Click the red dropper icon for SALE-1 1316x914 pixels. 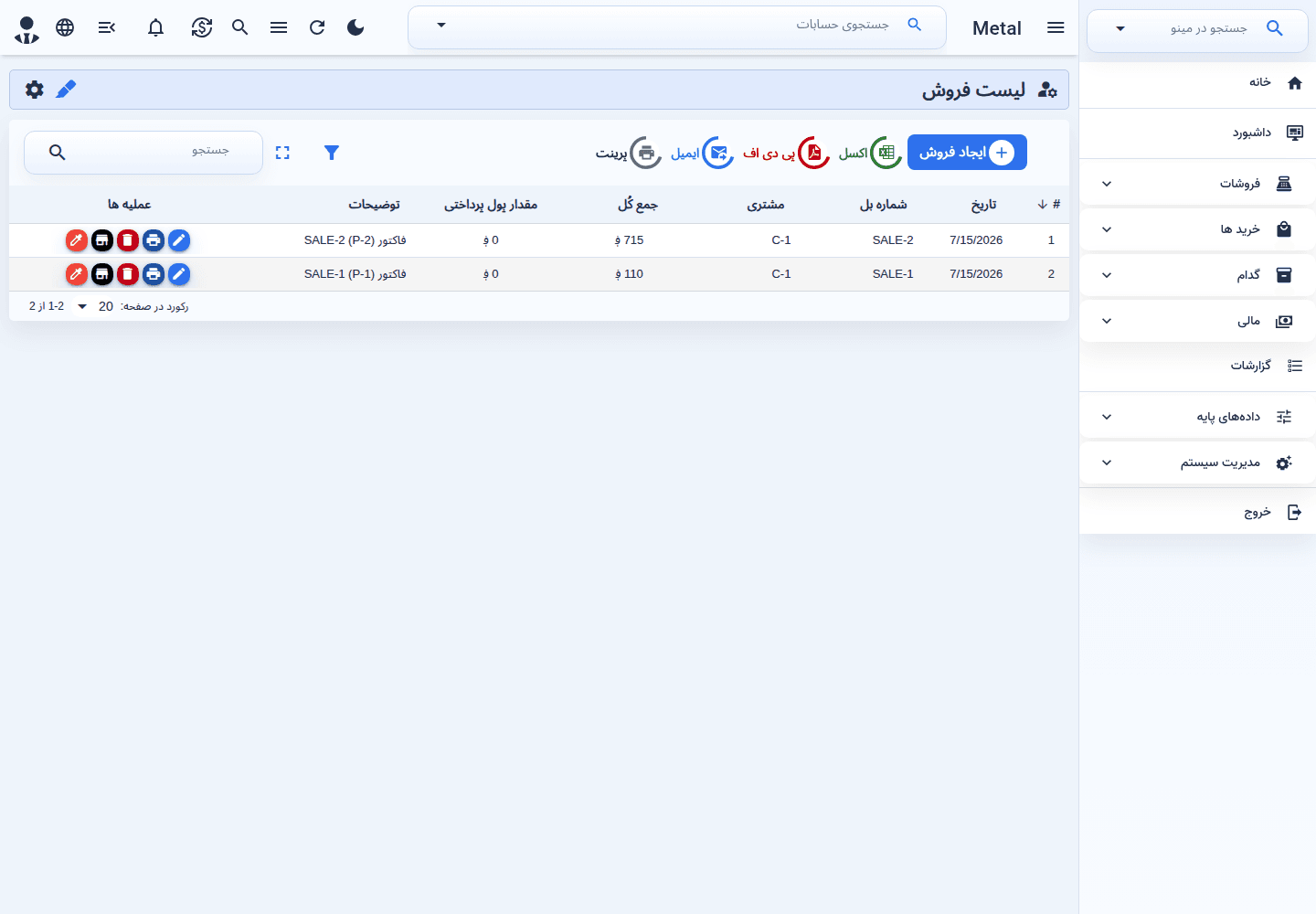pos(77,274)
